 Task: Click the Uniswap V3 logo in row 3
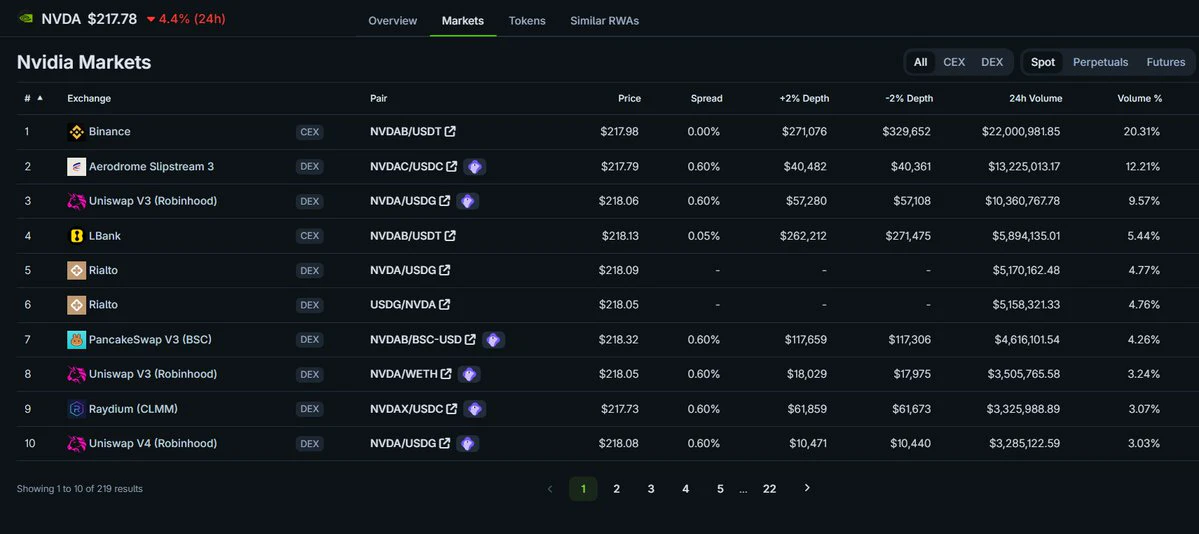pos(76,201)
